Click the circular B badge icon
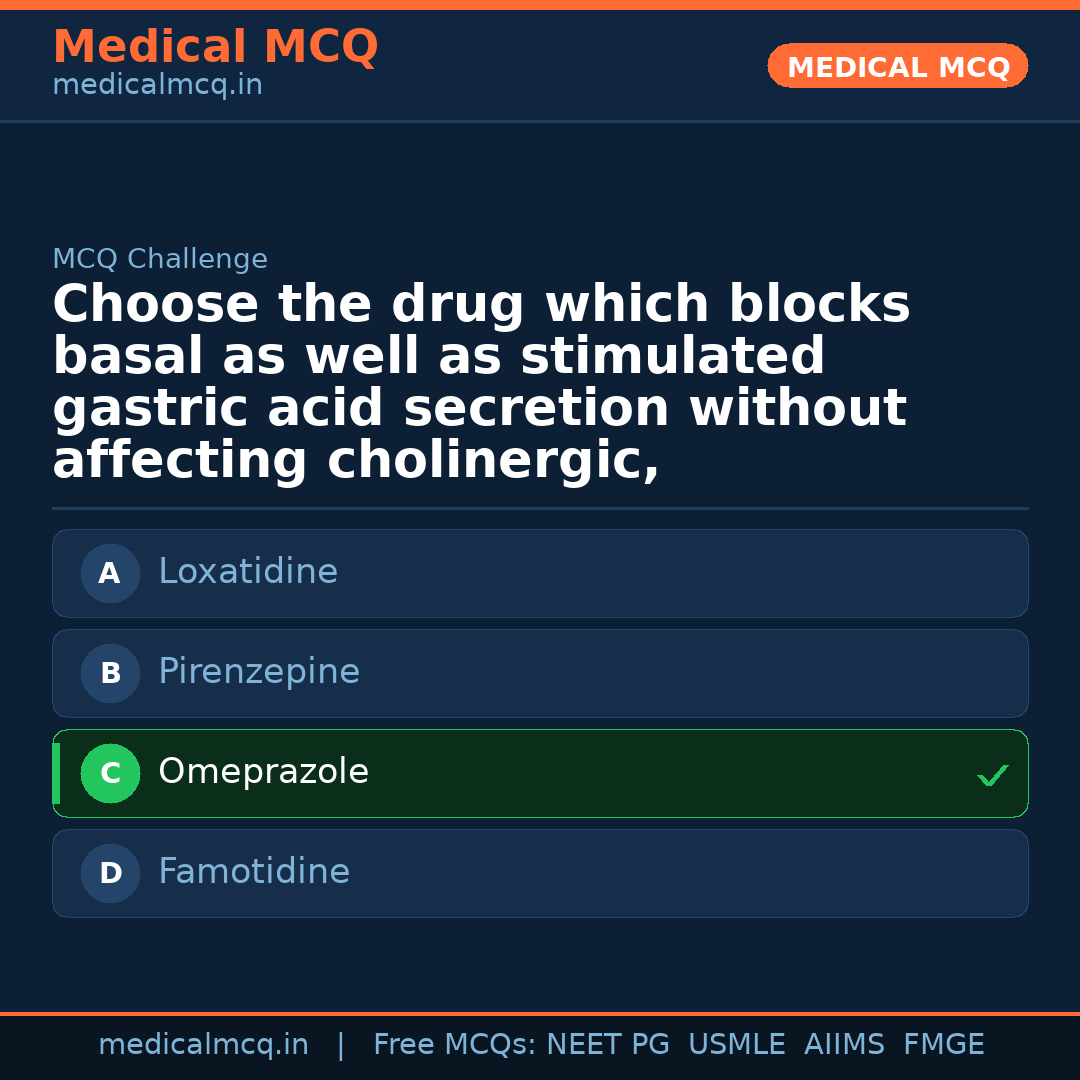Viewport: 1080px width, 1080px height. (110, 673)
